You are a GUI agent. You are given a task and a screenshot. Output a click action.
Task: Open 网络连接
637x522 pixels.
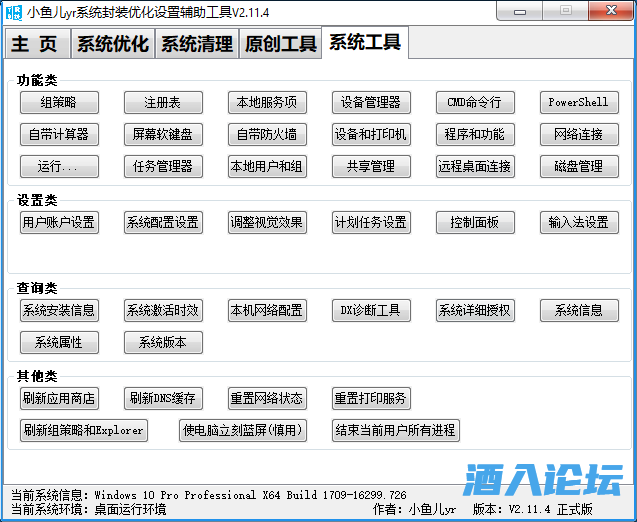coord(579,134)
